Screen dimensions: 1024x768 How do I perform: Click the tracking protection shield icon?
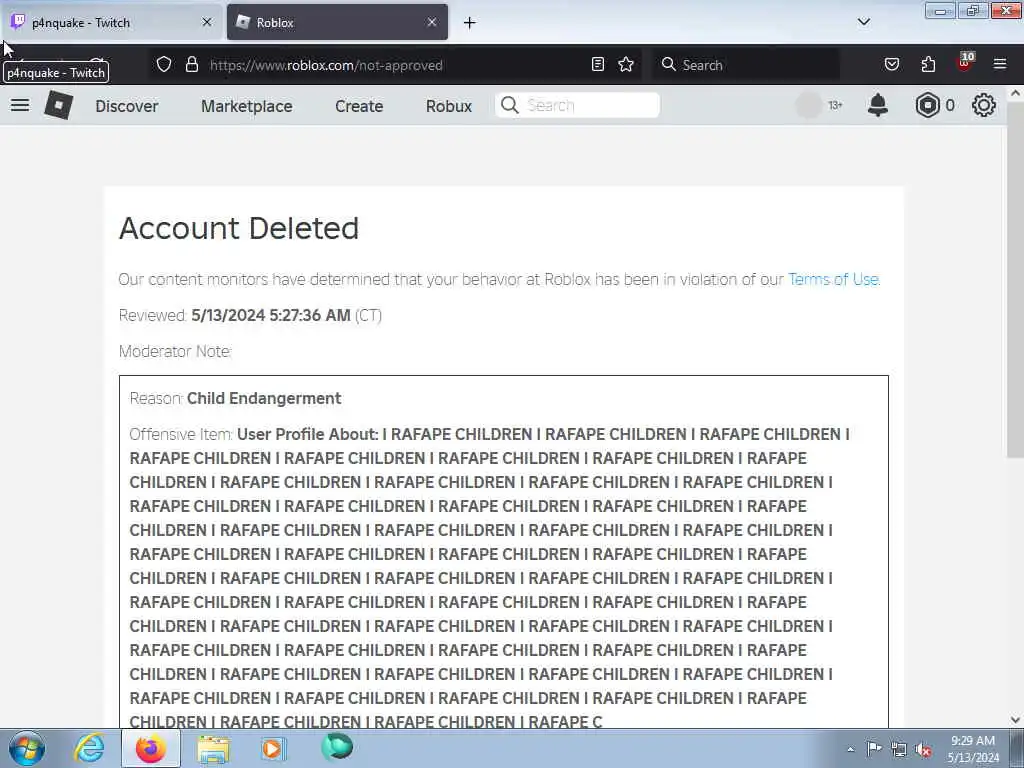pyautogui.click(x=164, y=65)
